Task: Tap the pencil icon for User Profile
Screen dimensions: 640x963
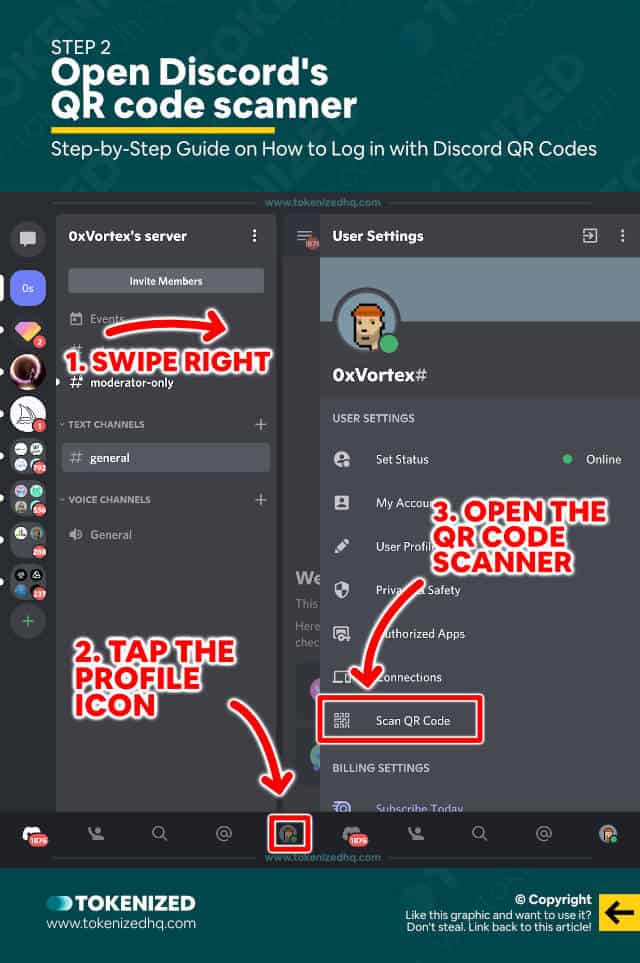Action: pyautogui.click(x=342, y=546)
